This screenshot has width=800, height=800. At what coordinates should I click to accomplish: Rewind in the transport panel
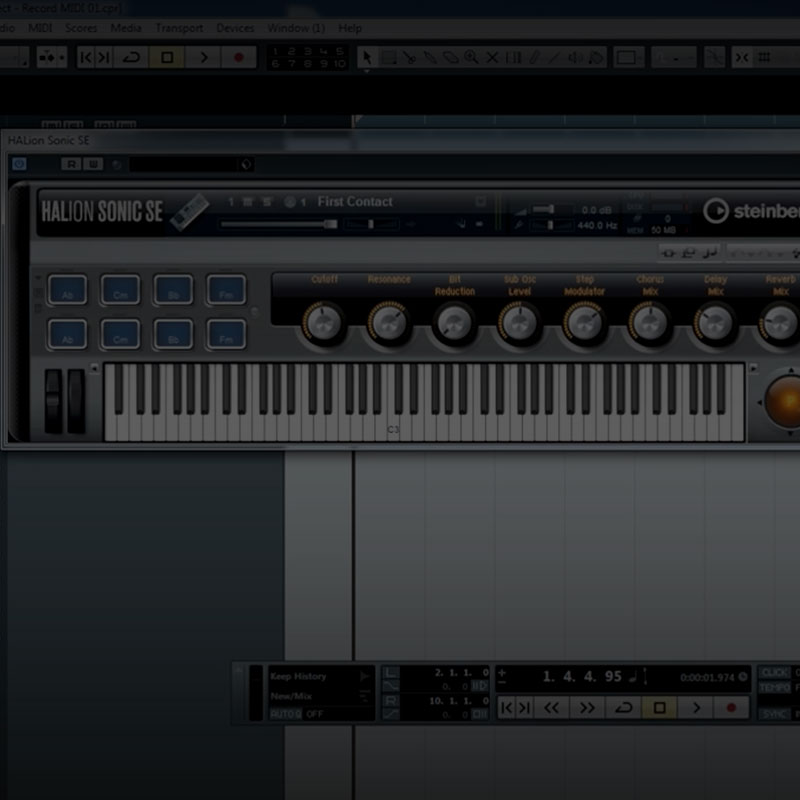tap(551, 707)
